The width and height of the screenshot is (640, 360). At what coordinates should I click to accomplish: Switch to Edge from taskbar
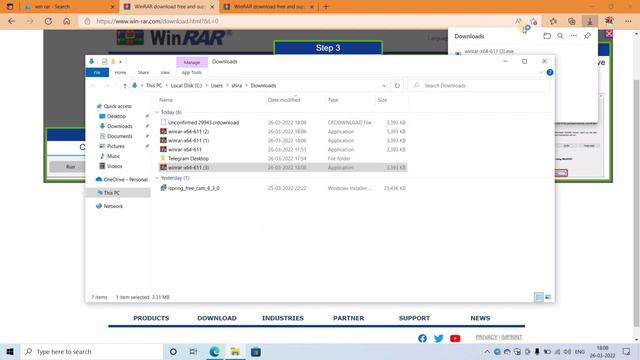(214, 352)
